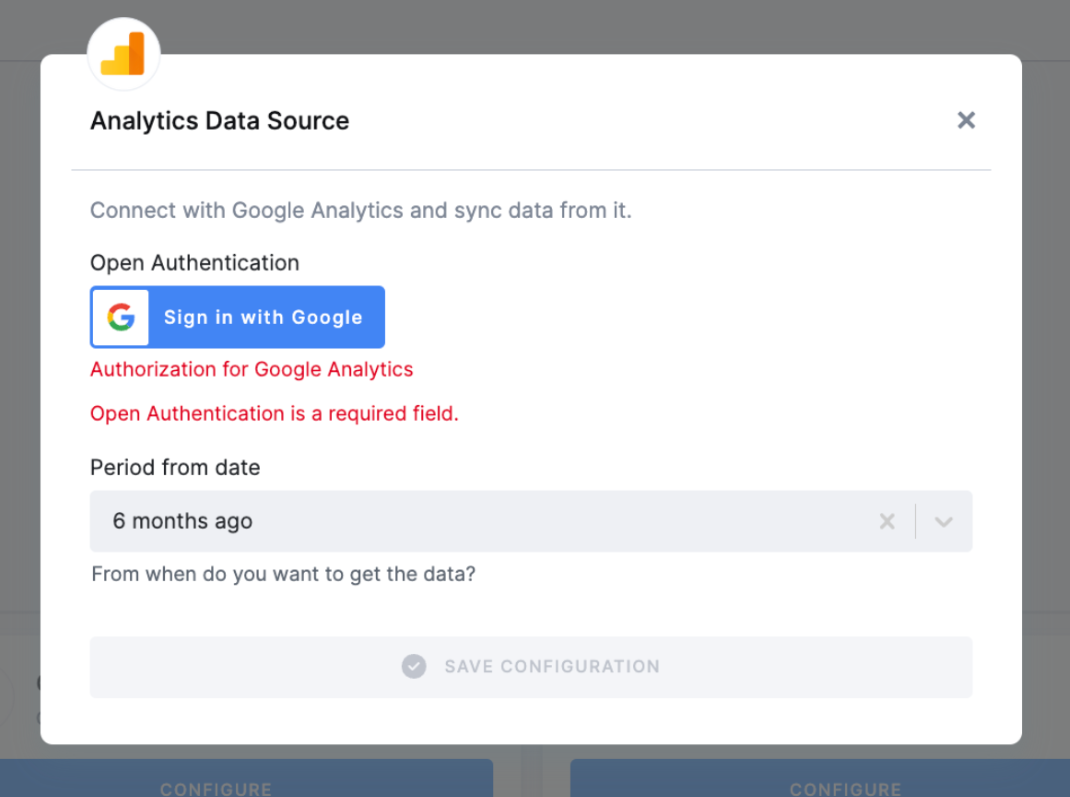Save the Analytics configuration
Screen dimensions: 1070x797
click(x=531, y=666)
